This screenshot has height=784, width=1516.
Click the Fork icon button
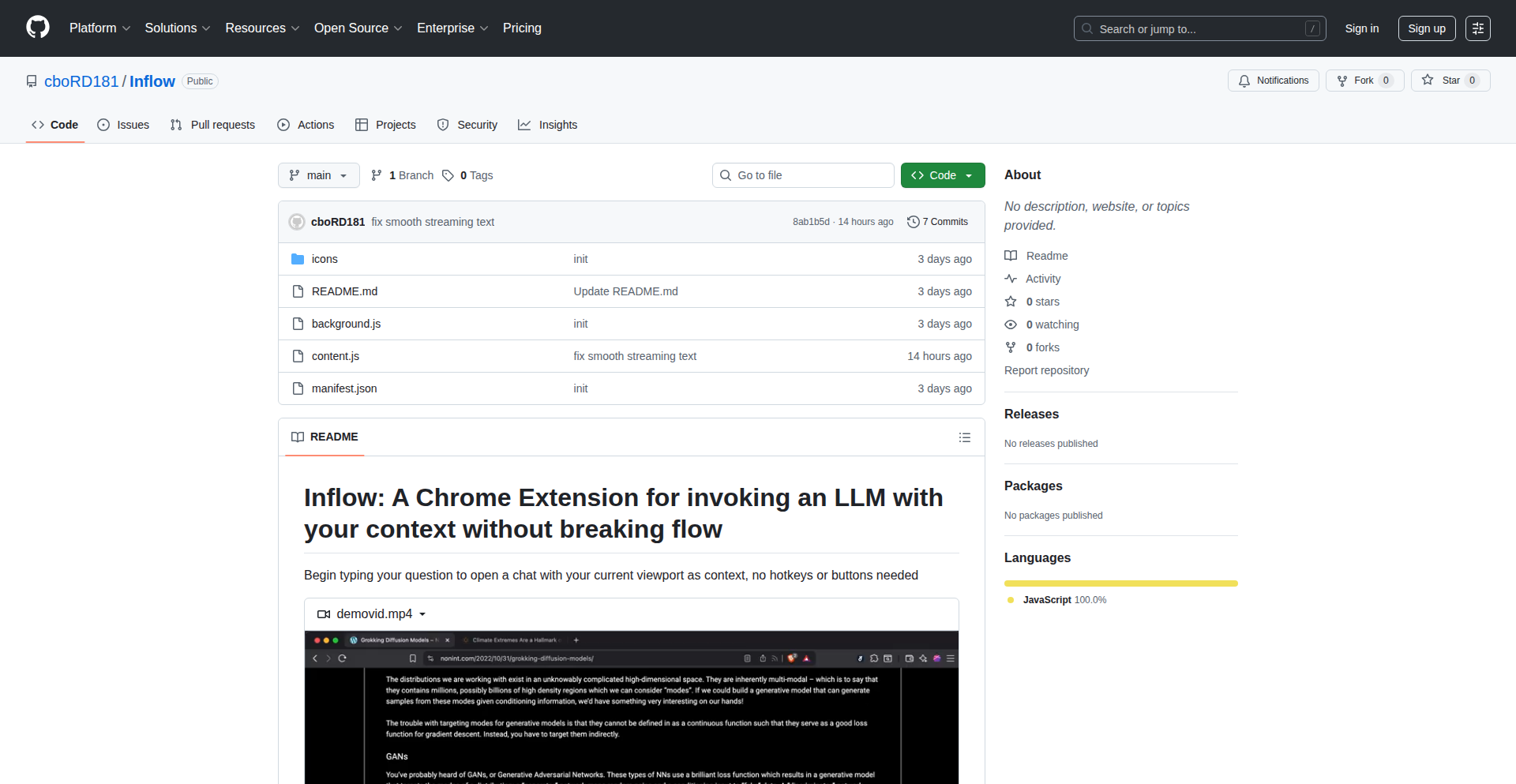[1342, 81]
